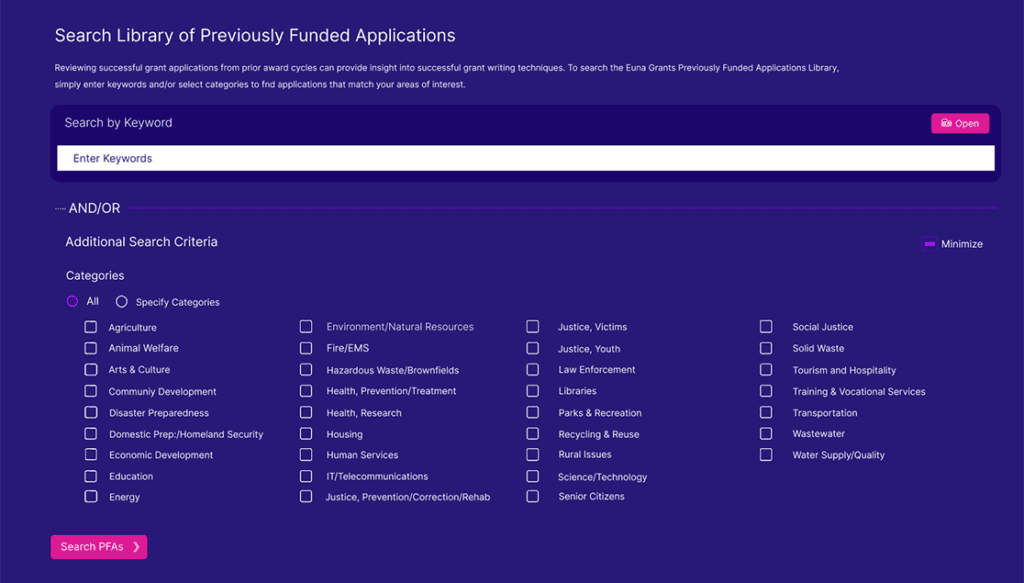Tick the Libraries category checkbox
This screenshot has height=583, width=1024.
[533, 391]
